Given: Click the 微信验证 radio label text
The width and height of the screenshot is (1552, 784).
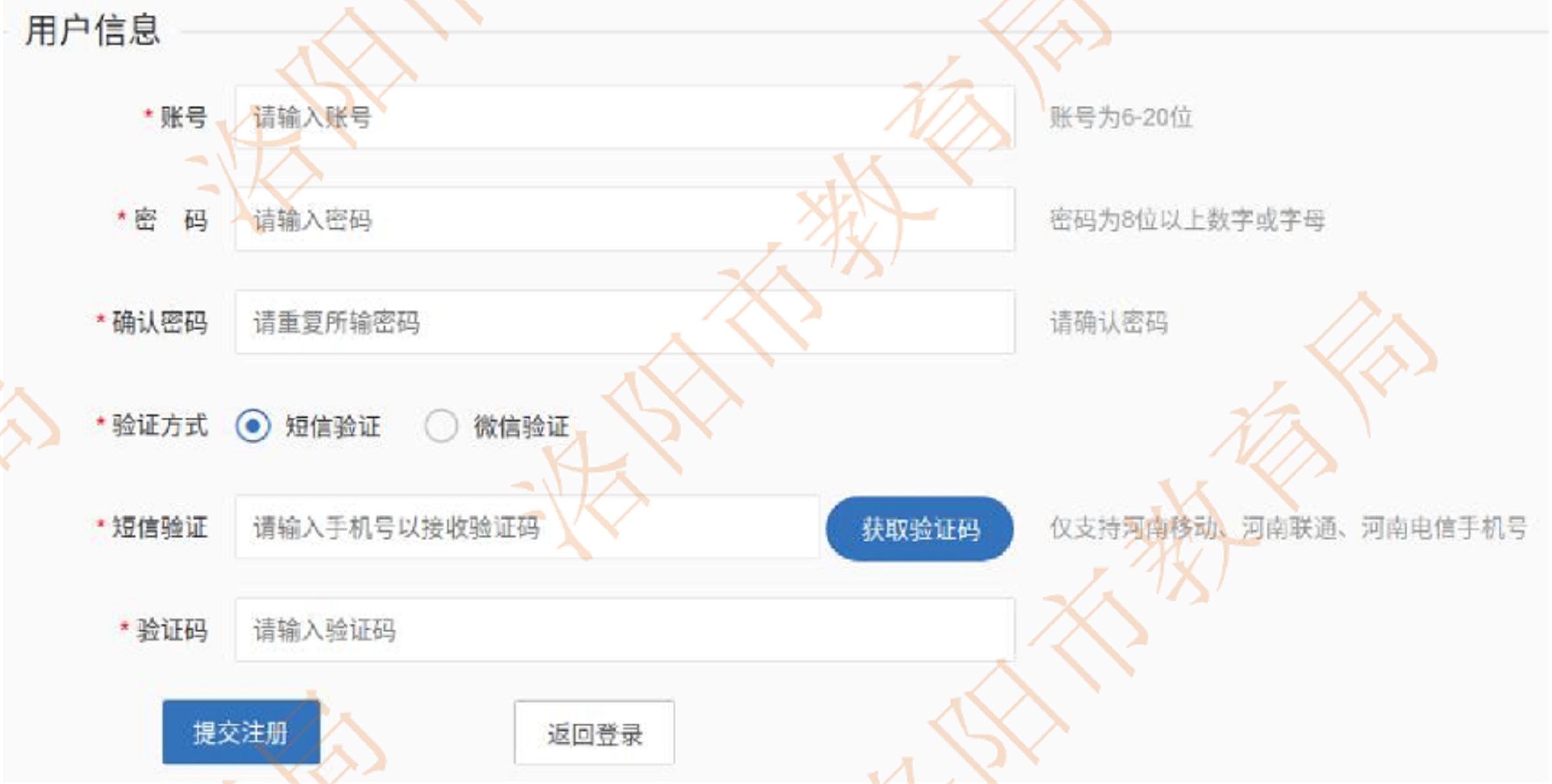Looking at the screenshot, I should [521, 426].
